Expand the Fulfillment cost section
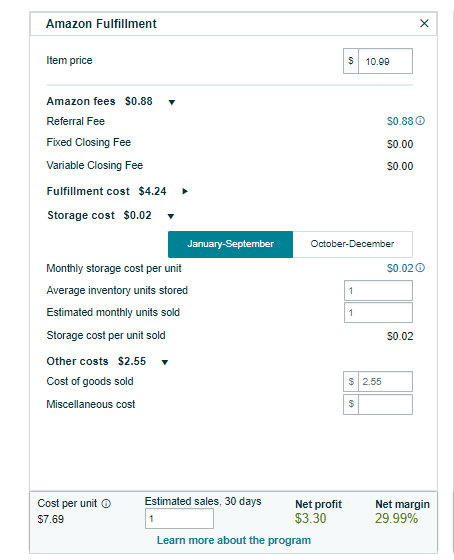 (x=185, y=191)
